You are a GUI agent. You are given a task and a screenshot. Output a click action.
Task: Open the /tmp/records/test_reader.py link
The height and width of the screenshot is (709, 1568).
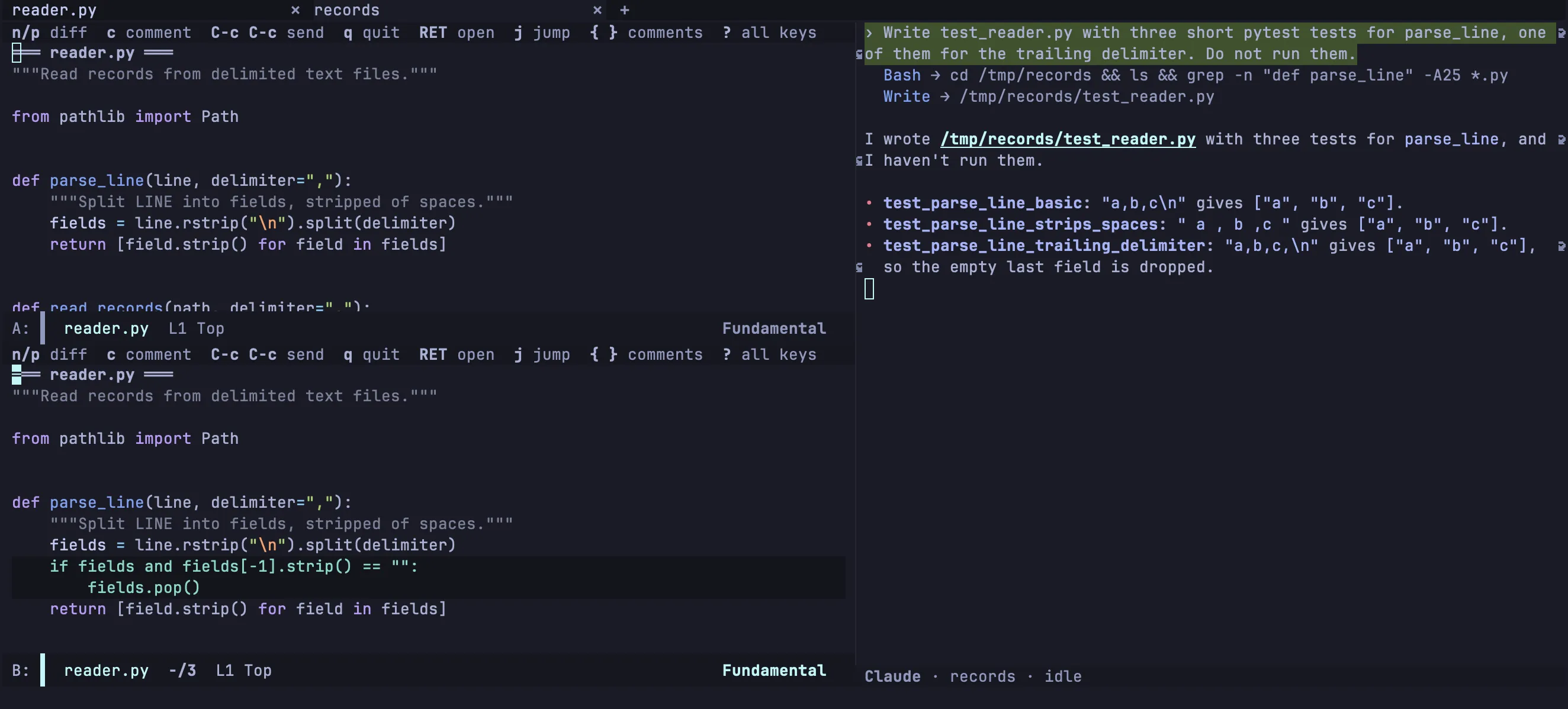pos(1068,139)
